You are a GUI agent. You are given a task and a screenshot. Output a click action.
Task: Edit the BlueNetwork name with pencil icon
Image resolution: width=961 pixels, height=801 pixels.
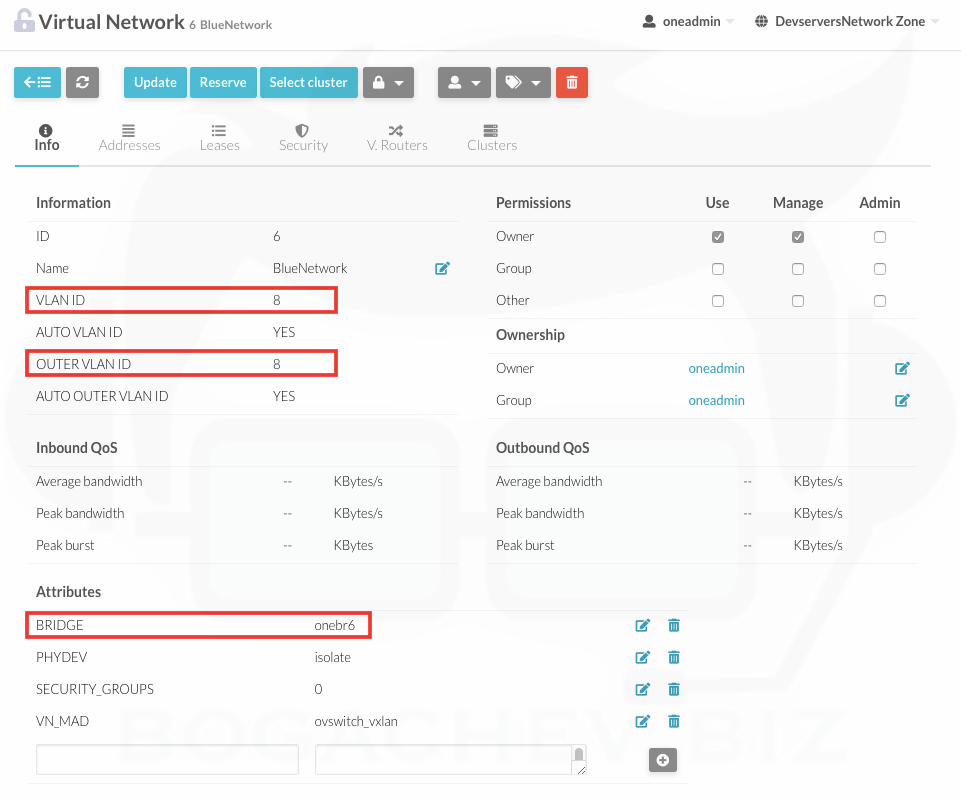pyautogui.click(x=442, y=269)
